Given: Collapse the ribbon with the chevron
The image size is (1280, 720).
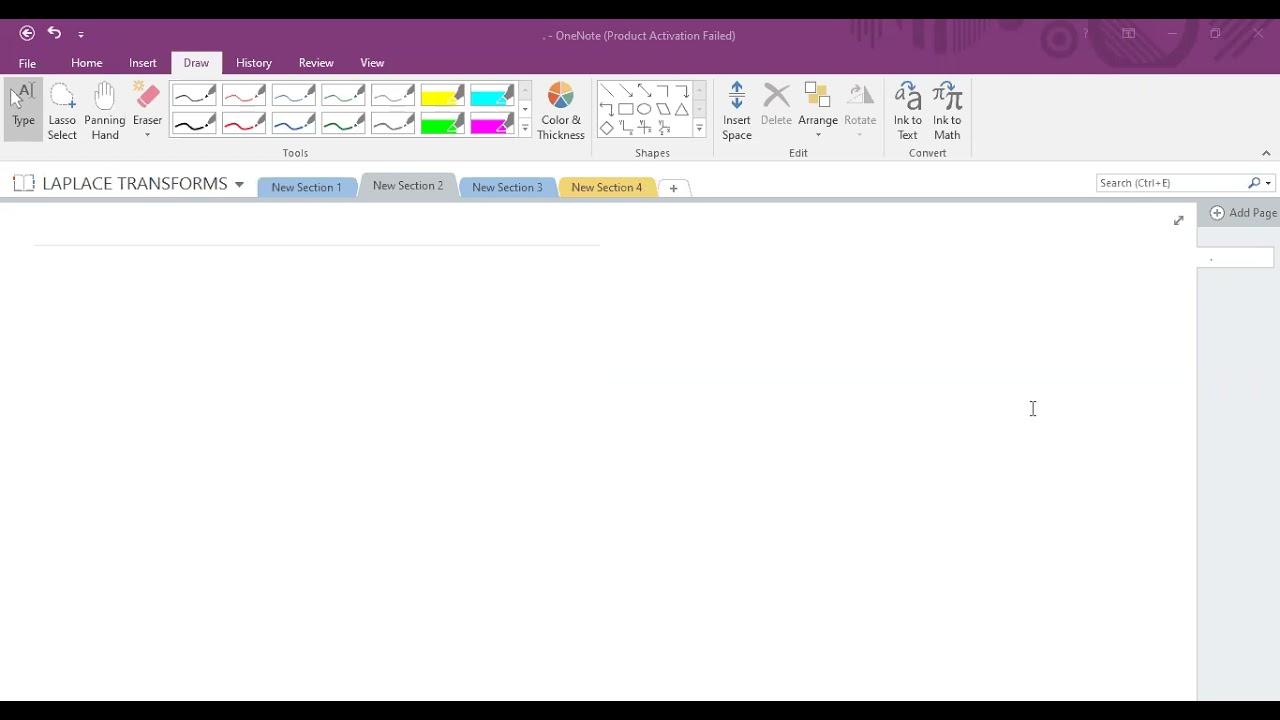Looking at the screenshot, I should 1266,153.
